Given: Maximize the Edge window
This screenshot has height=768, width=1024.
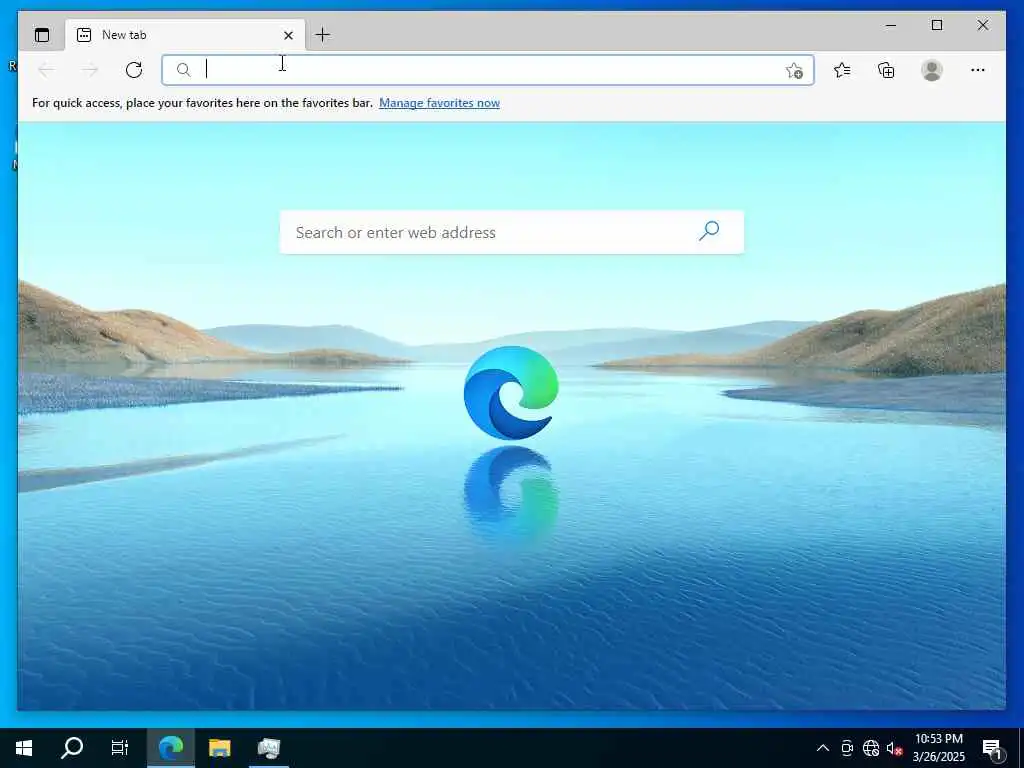Looking at the screenshot, I should 936,25.
